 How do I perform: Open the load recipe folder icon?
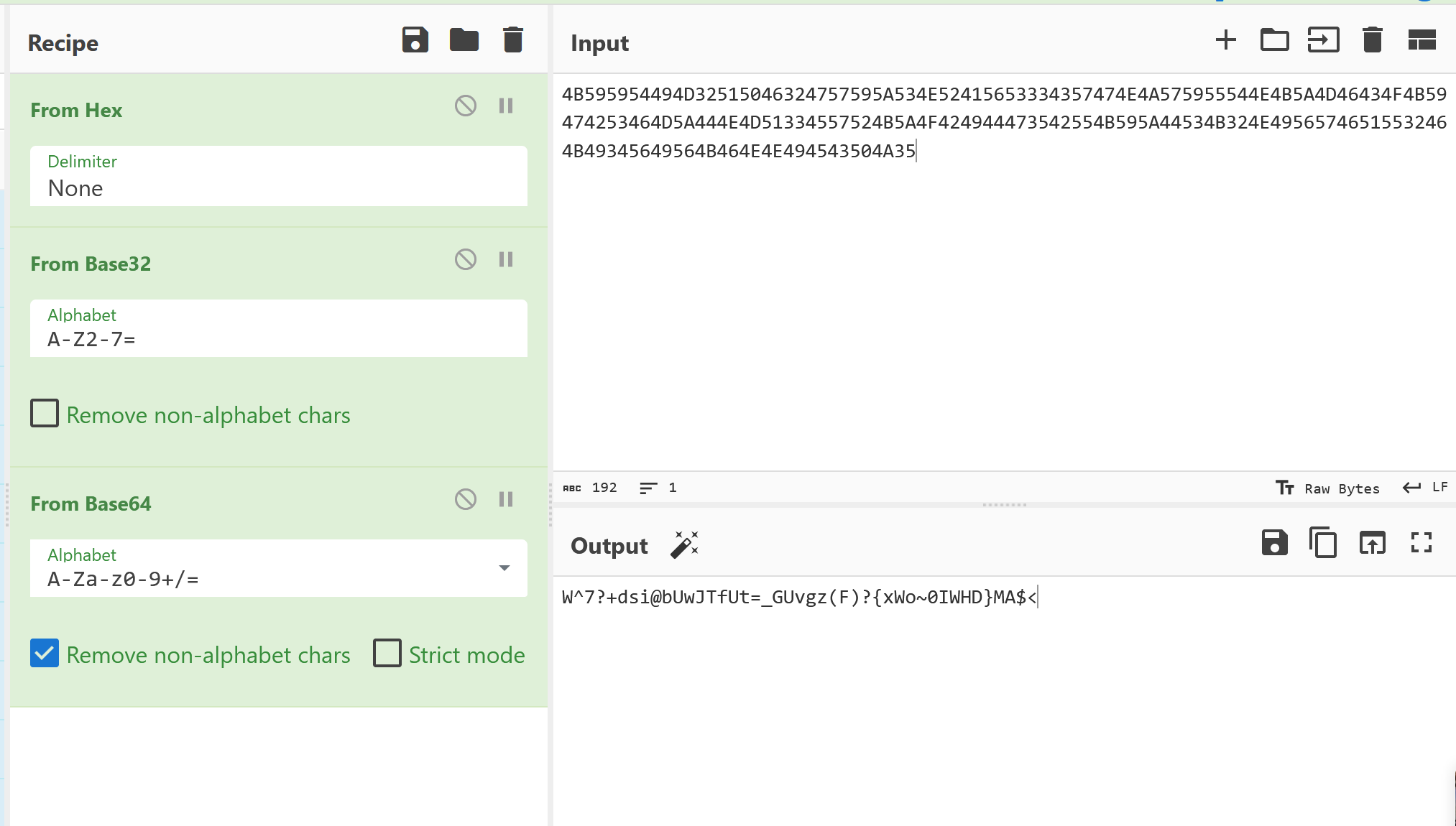(x=464, y=40)
